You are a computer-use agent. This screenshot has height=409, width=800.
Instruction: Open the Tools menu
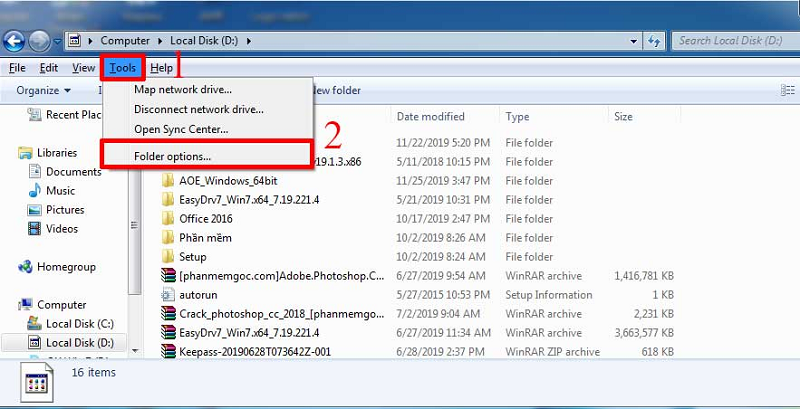[x=123, y=68]
